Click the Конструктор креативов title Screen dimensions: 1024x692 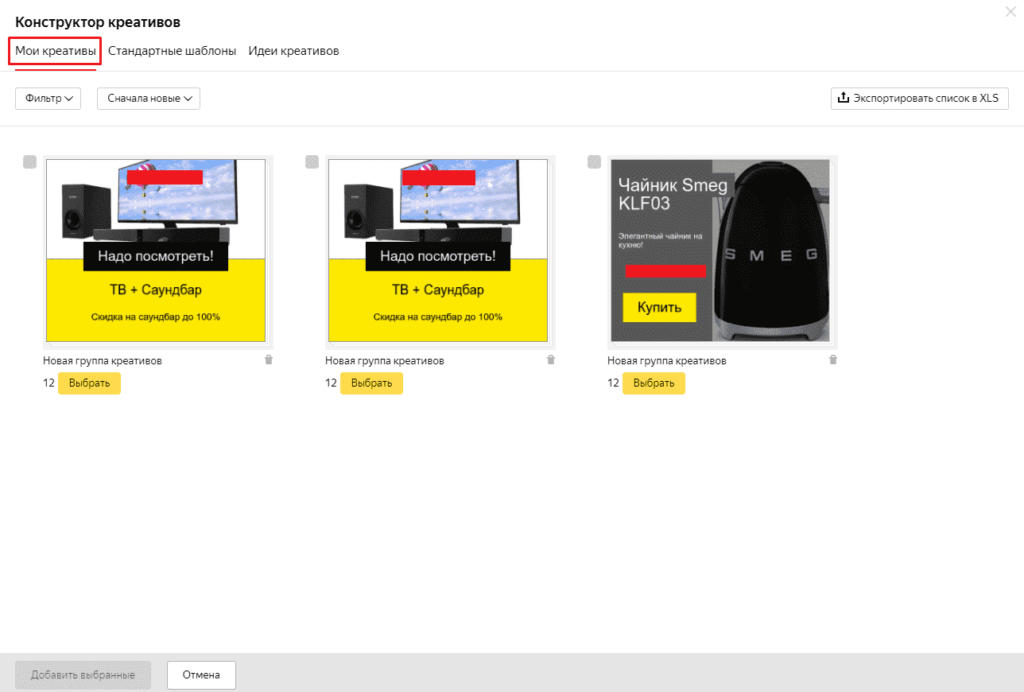(x=97, y=22)
